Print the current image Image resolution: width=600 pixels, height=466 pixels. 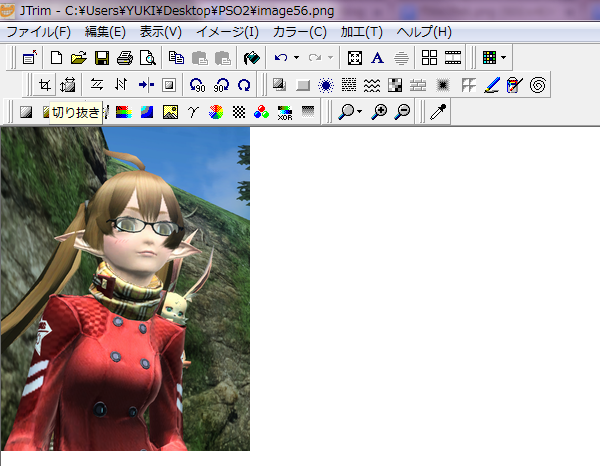125,58
